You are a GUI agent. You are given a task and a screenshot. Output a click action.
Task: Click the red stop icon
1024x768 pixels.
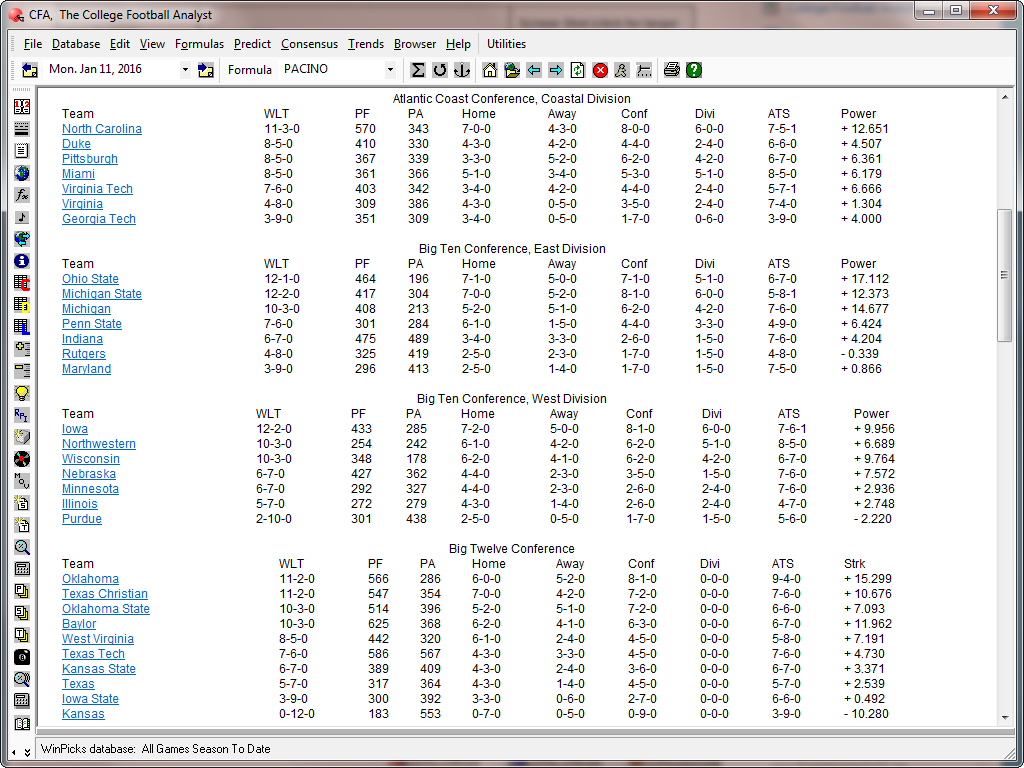point(600,70)
